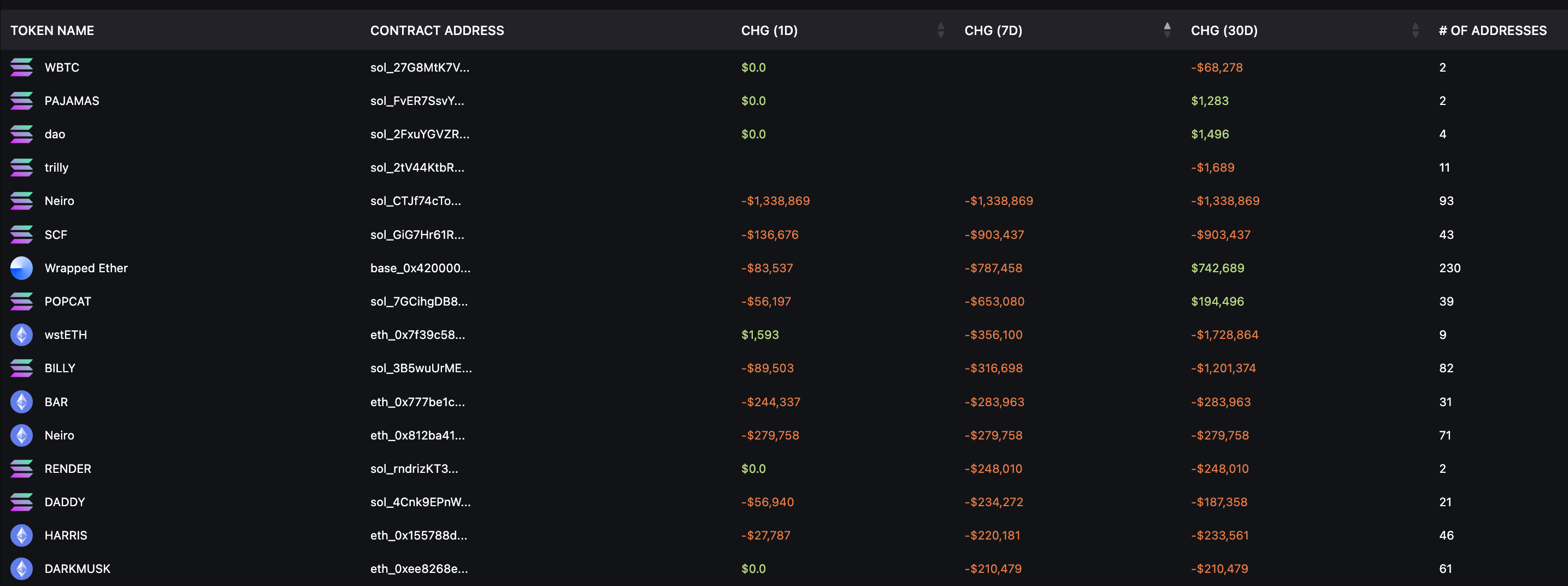This screenshot has width=1568, height=586.
Task: Click the Ethereum icon beside BAR
Action: click(22, 402)
